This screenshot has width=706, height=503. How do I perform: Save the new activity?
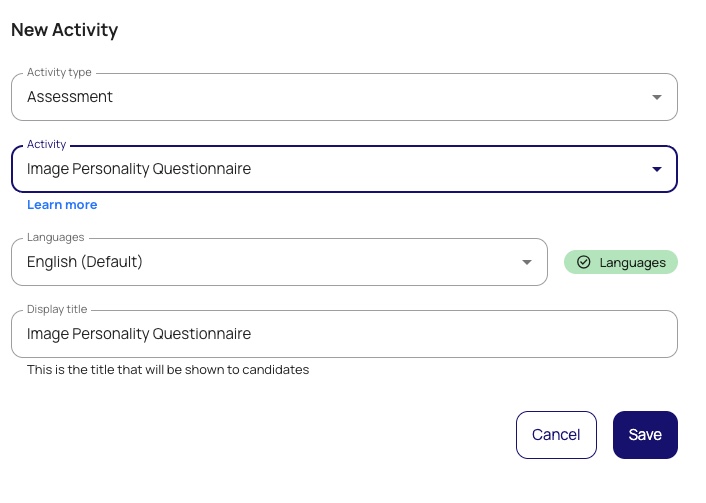(x=645, y=435)
